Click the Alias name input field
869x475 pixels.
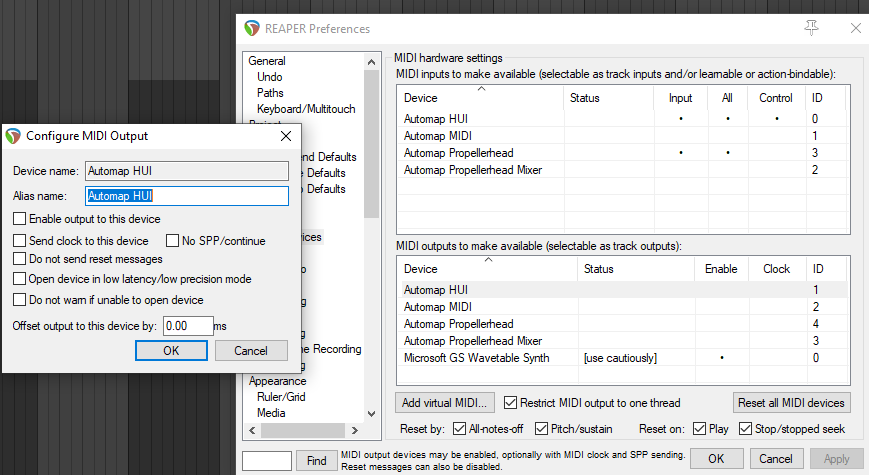tap(187, 196)
